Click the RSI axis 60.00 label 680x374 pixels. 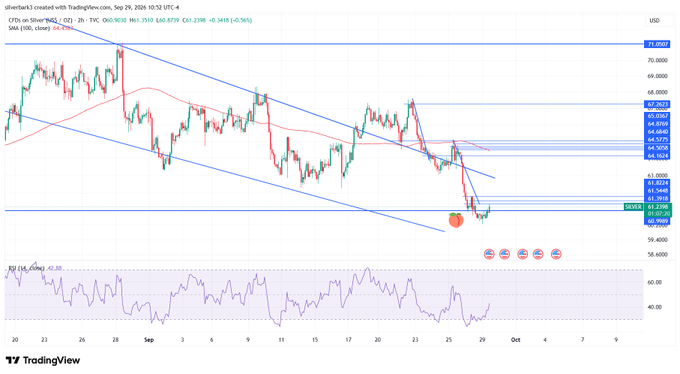(655, 282)
